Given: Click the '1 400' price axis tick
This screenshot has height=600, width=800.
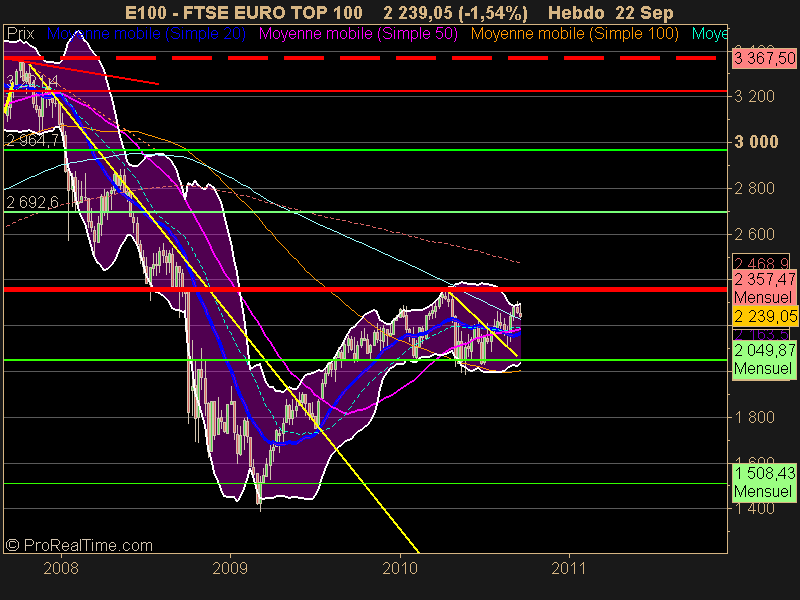Looking at the screenshot, I should tap(754, 508).
